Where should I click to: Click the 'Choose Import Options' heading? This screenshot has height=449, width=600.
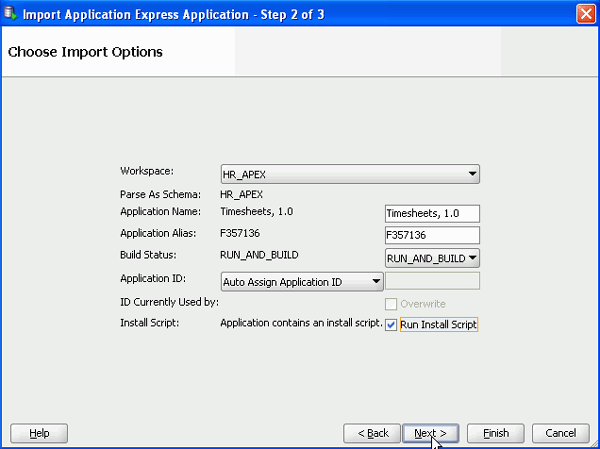(85, 52)
